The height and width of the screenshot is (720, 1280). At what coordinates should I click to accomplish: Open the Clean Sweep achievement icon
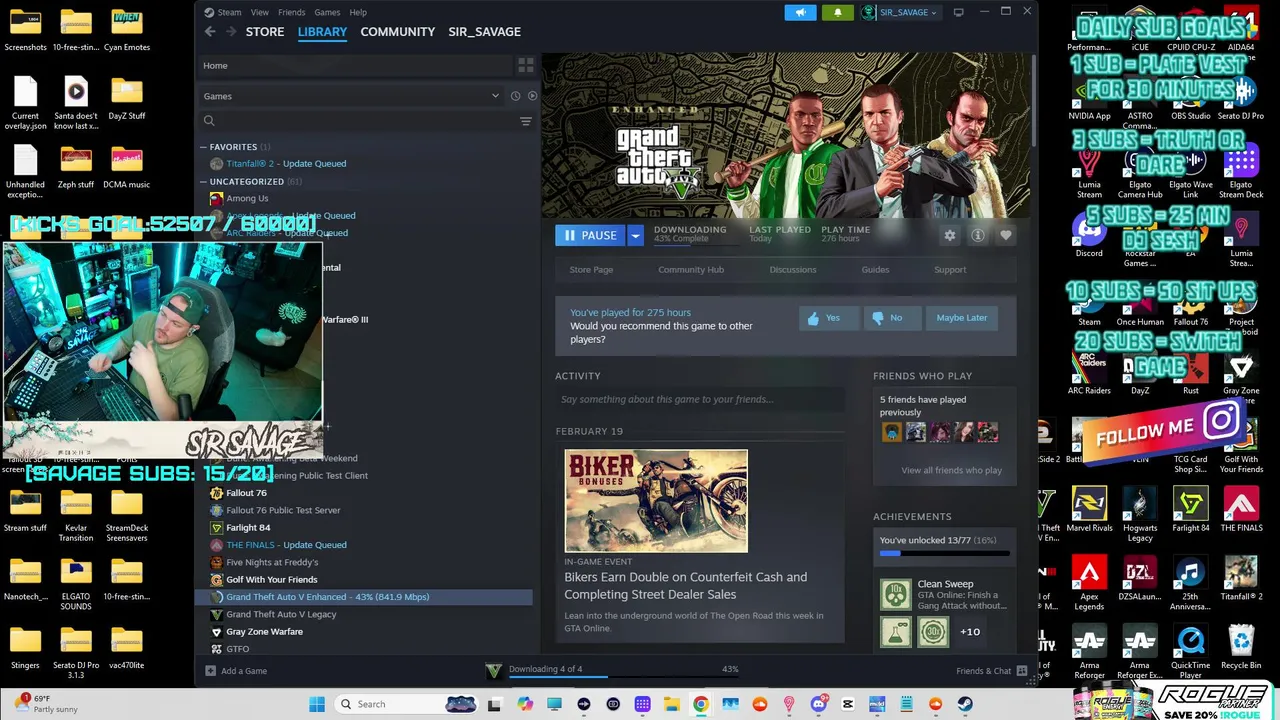pos(895,594)
